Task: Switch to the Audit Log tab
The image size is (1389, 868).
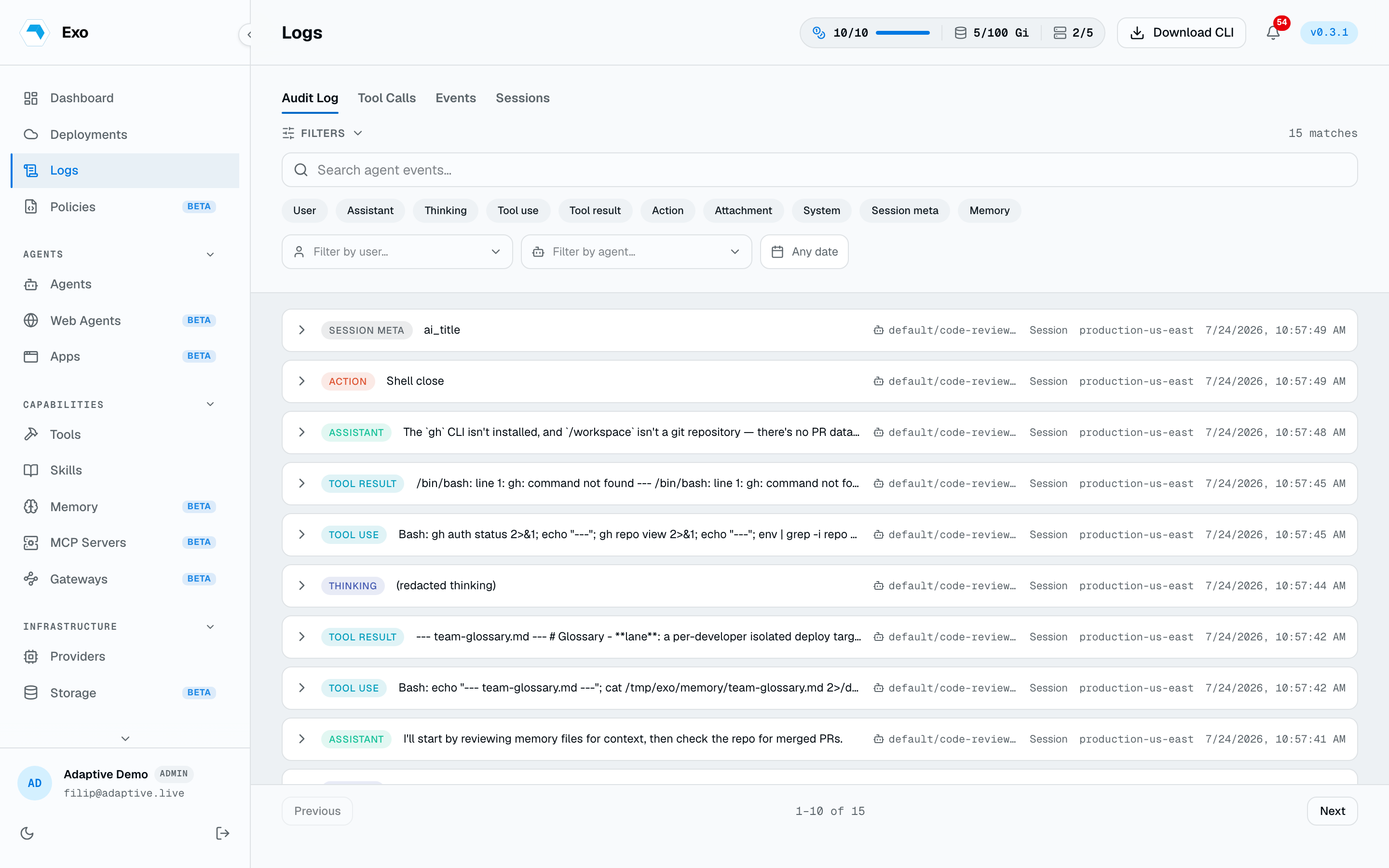Action: click(x=310, y=98)
